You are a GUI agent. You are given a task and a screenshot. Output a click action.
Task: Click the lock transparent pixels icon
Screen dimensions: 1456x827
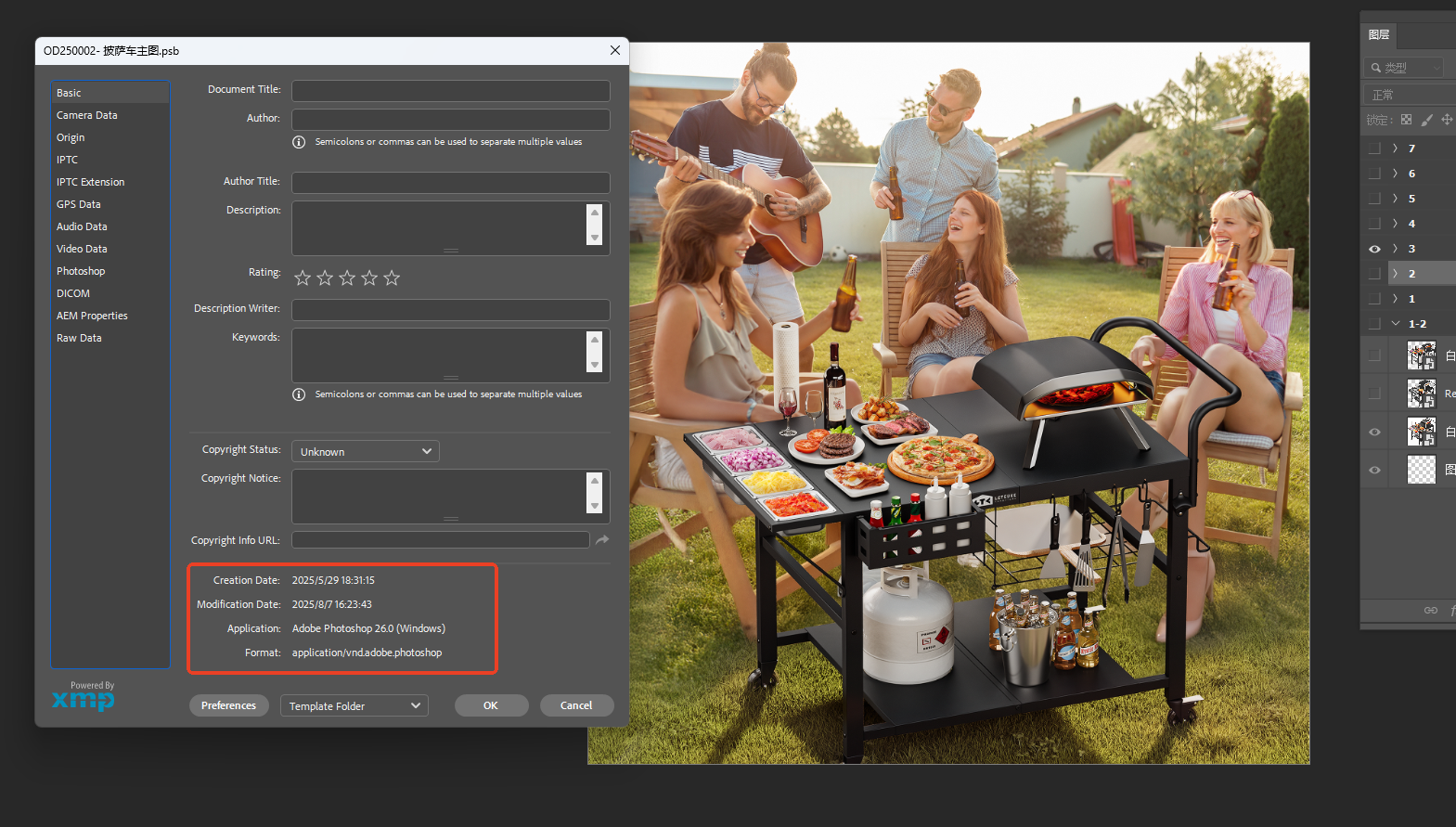[x=1406, y=120]
